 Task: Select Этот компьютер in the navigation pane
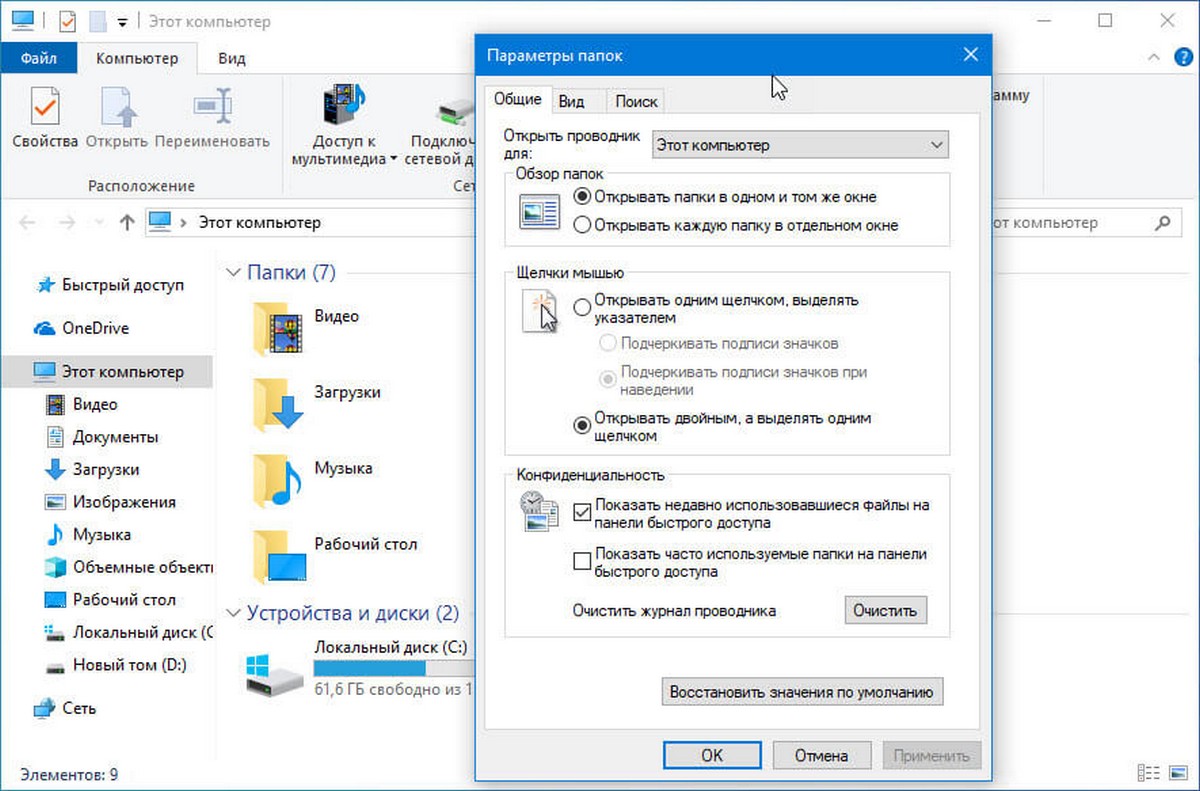[106, 371]
